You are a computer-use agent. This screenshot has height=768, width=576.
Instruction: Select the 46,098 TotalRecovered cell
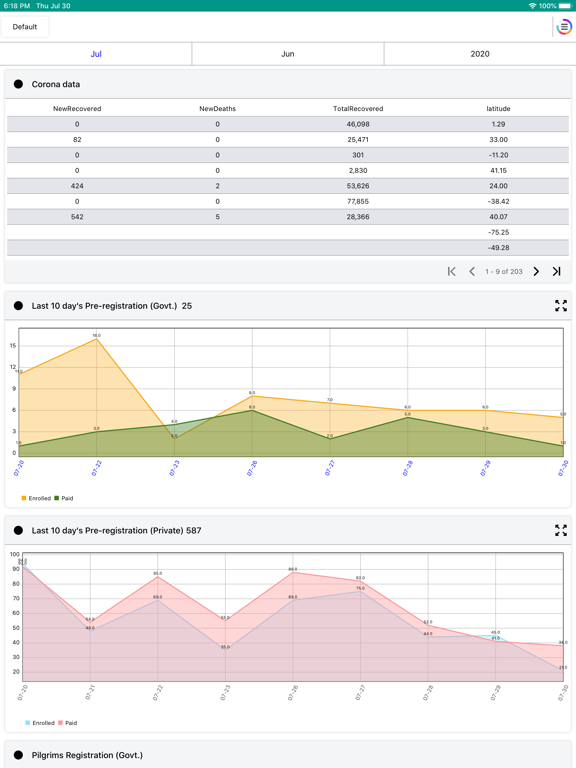click(358, 124)
